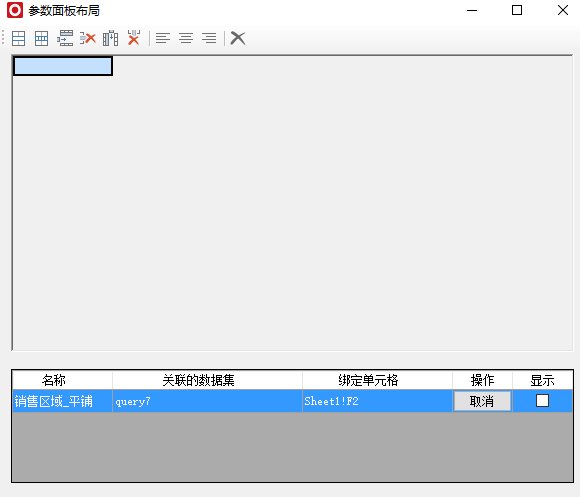Click the insert row toolbar icon
Screen dimensions: 580x497
coord(65,38)
